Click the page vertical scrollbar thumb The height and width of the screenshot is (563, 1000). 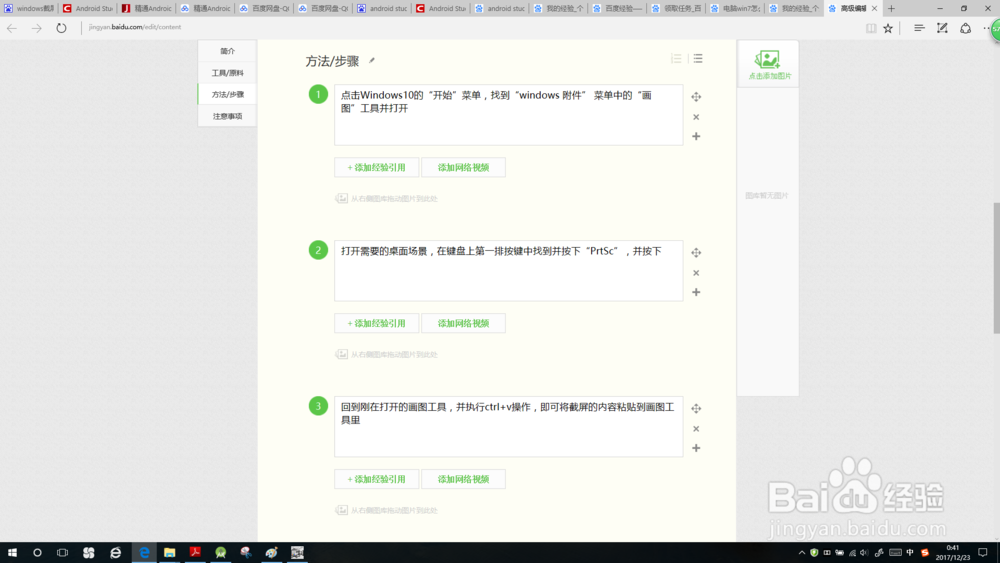point(996,268)
